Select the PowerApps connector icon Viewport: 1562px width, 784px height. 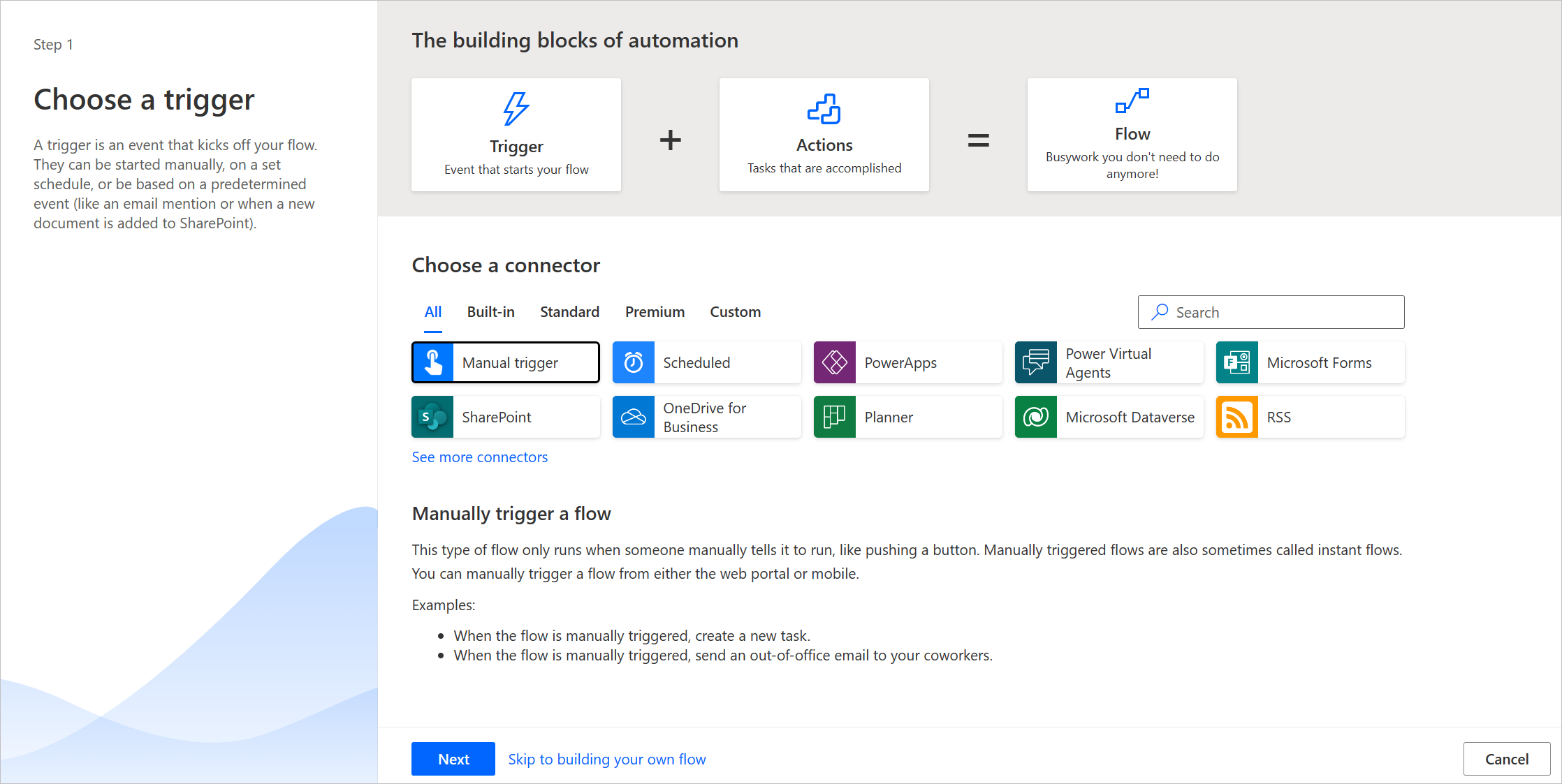(x=836, y=362)
